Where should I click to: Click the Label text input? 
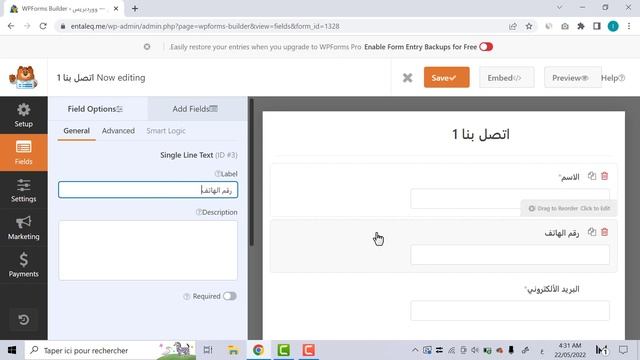(148, 190)
